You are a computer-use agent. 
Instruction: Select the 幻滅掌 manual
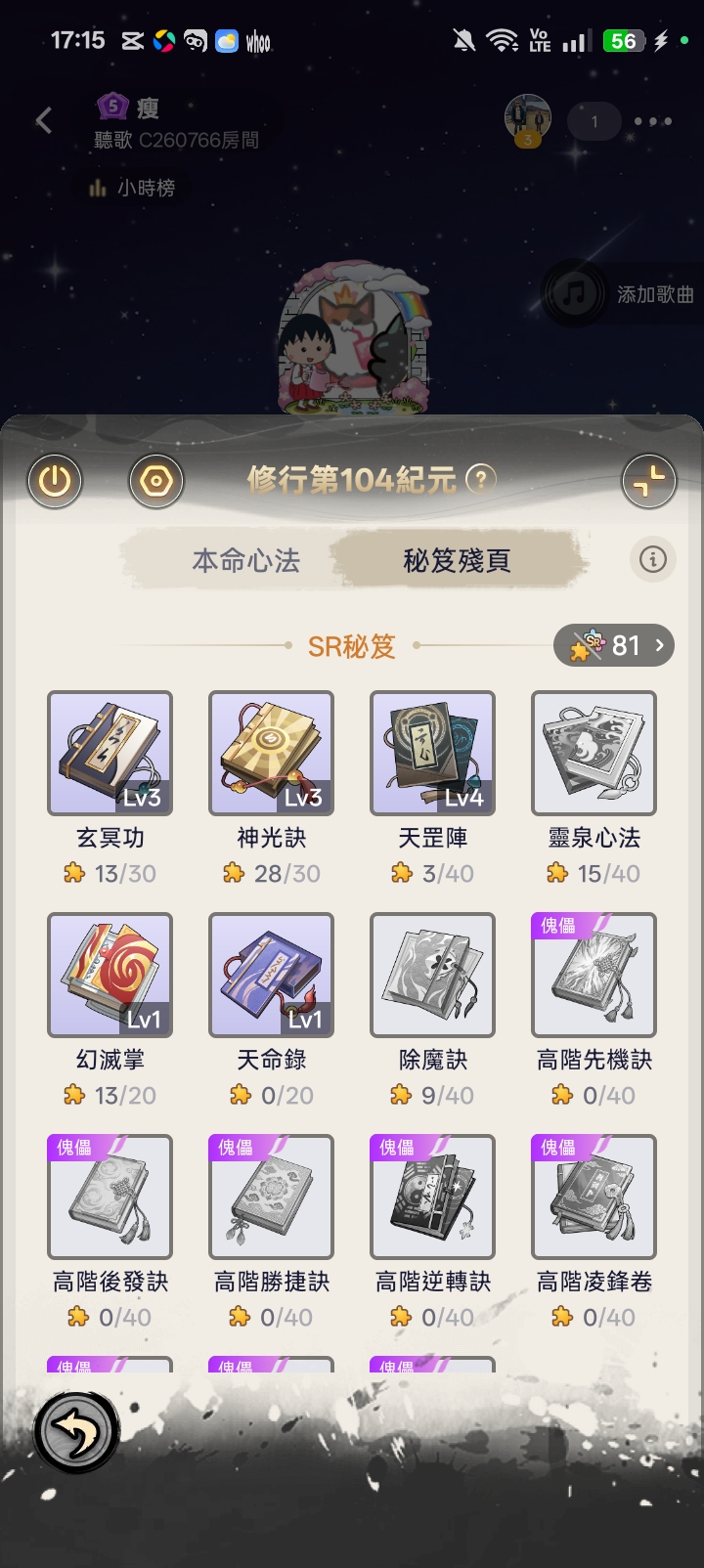tap(110, 975)
